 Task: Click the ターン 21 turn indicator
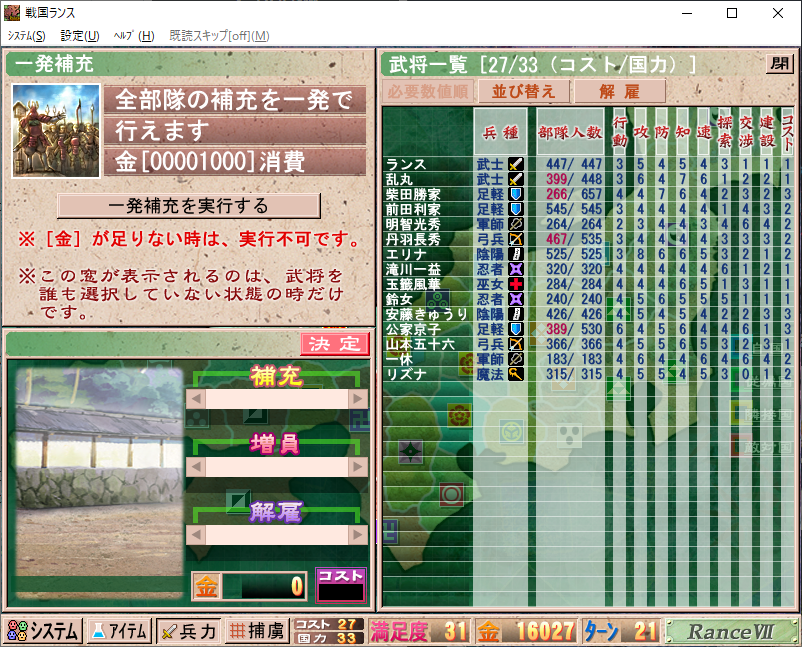(x=622, y=631)
